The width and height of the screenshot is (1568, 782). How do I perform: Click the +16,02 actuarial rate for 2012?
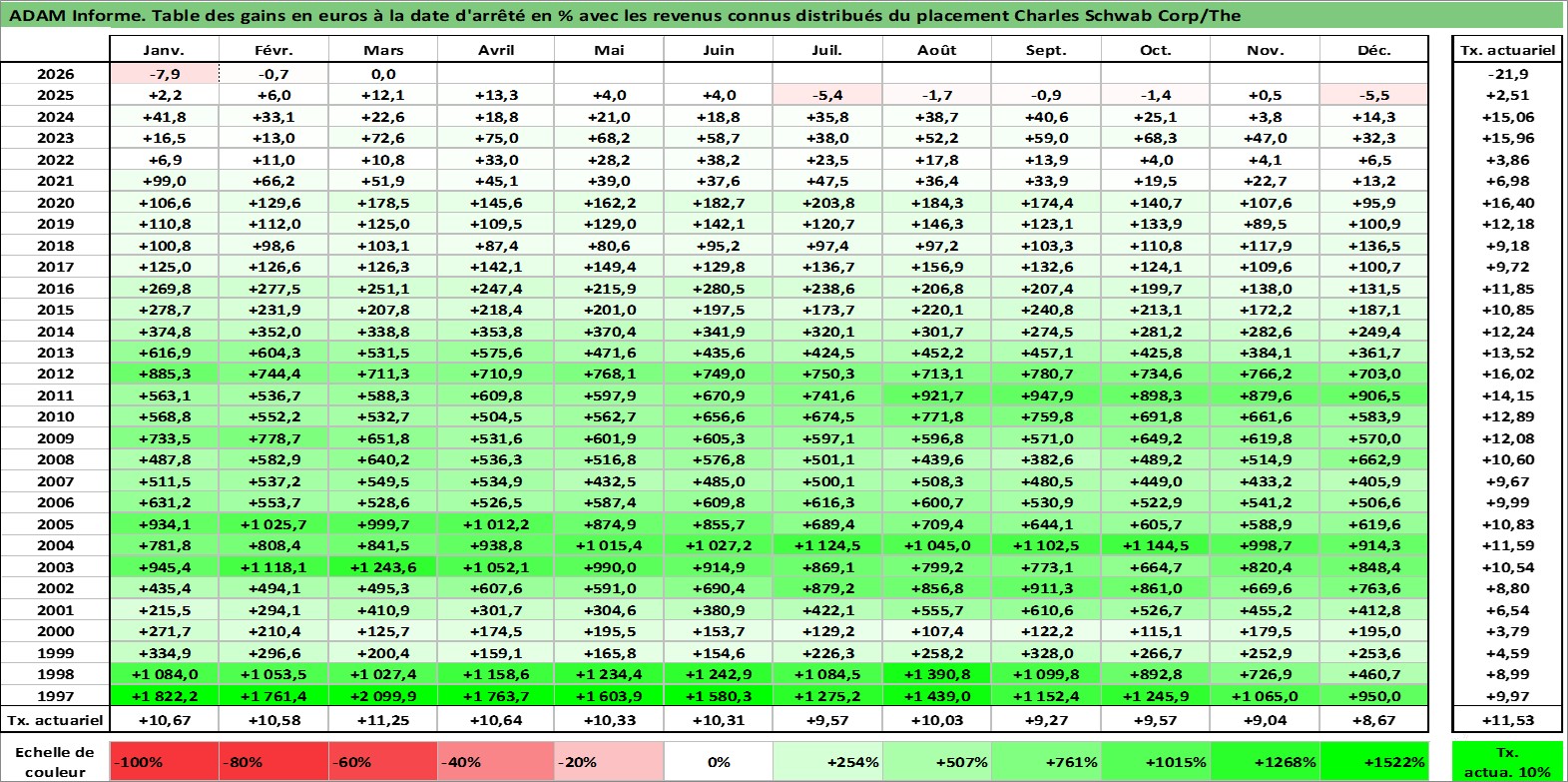(x=1508, y=374)
